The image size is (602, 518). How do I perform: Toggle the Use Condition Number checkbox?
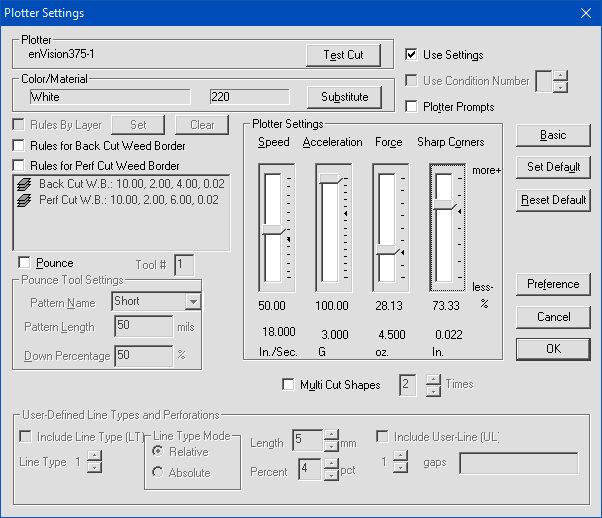tap(411, 81)
